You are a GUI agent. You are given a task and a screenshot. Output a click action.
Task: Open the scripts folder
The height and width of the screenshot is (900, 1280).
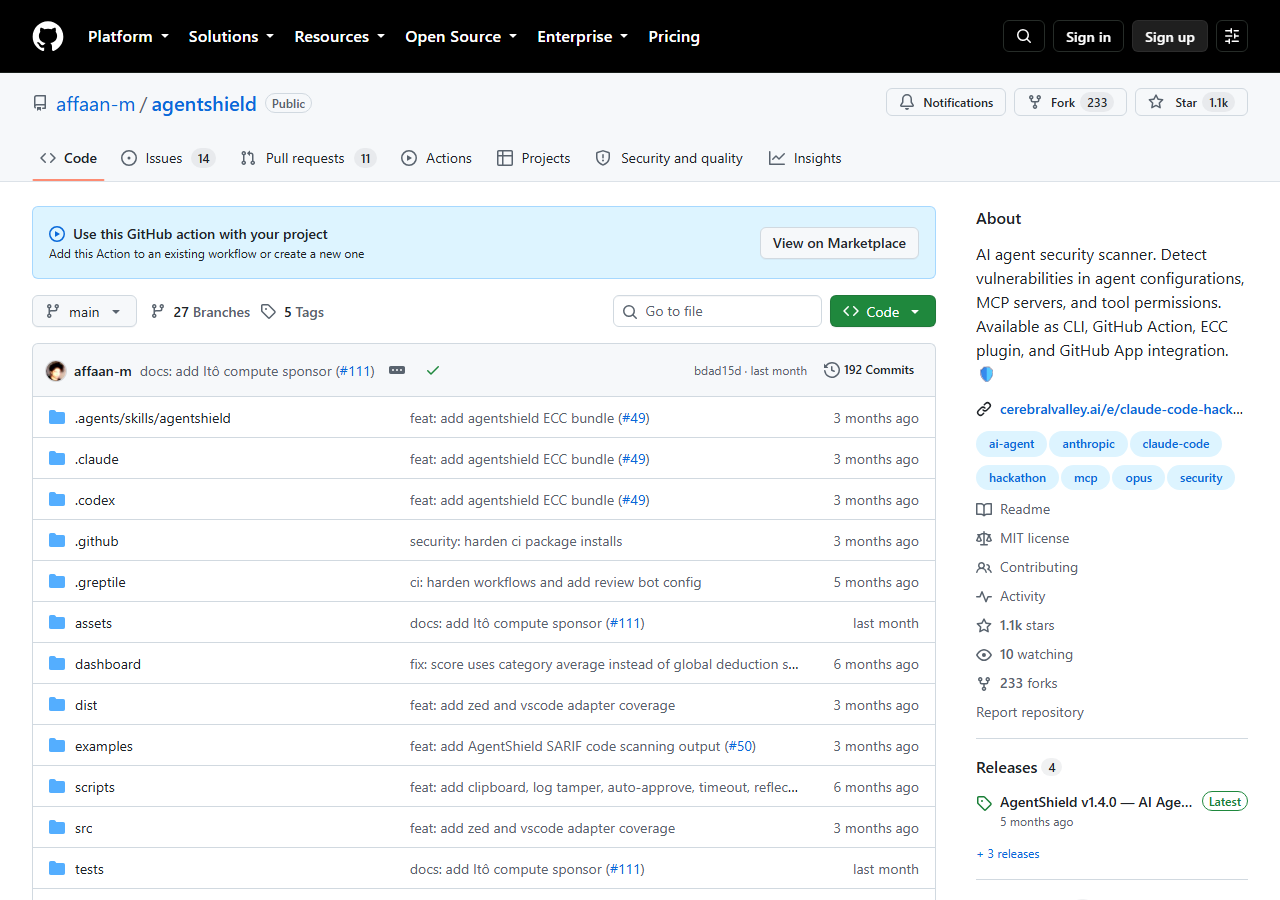pyautogui.click(x=95, y=787)
